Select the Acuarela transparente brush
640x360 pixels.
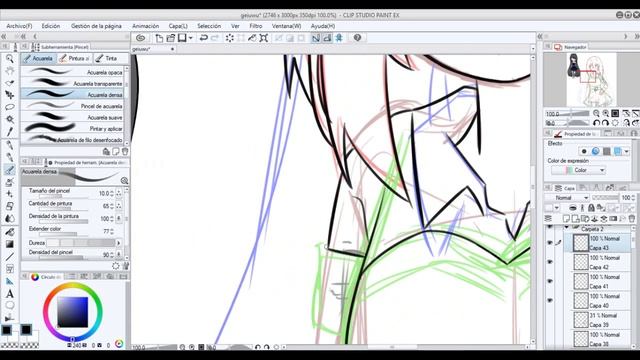click(72, 83)
